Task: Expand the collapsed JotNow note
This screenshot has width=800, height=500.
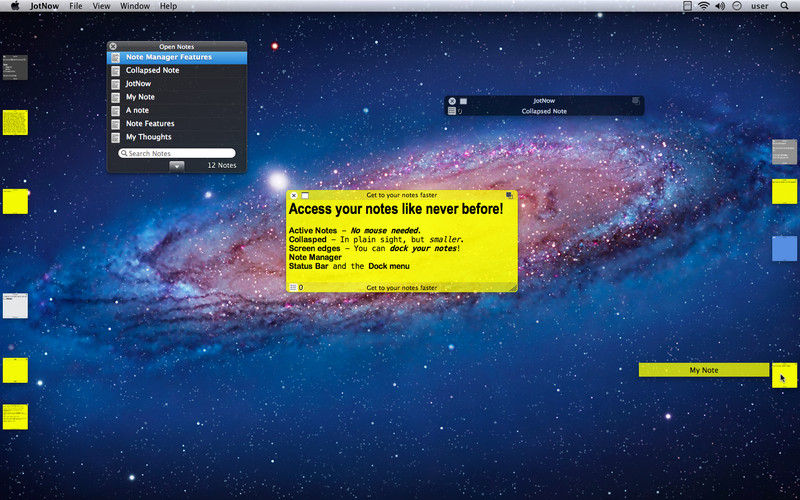Action: [463, 101]
